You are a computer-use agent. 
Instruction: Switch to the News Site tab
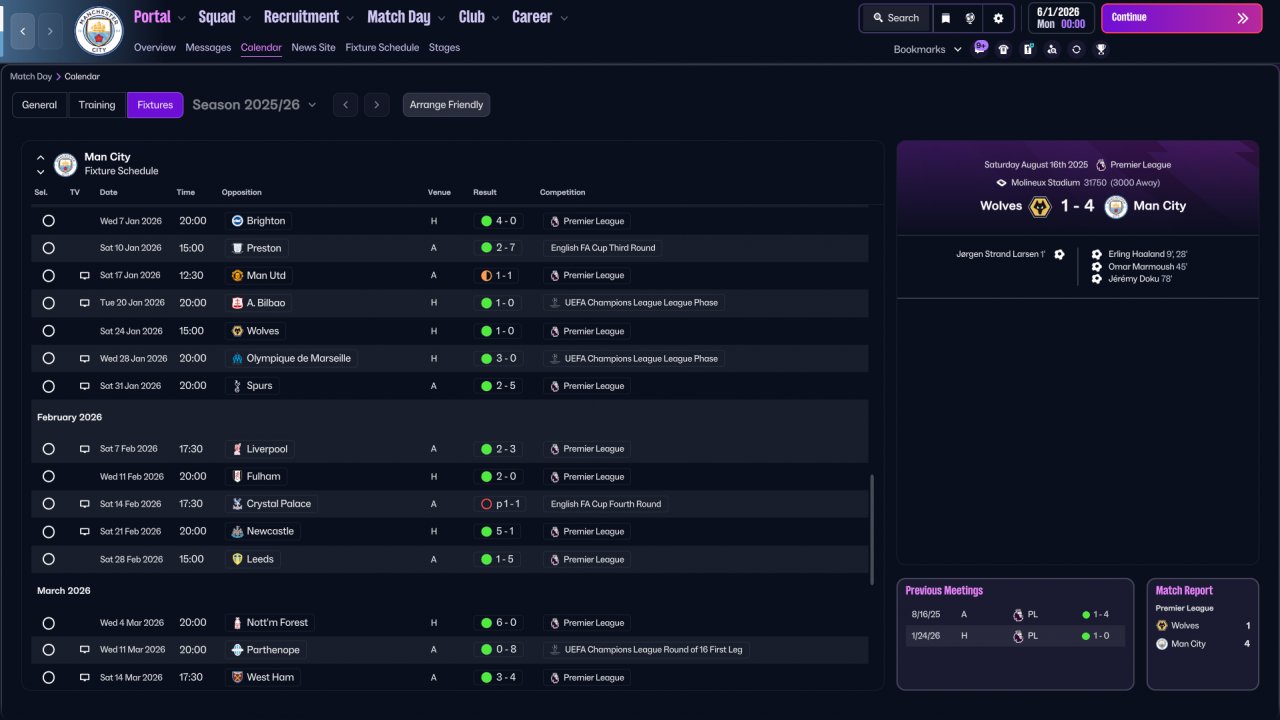314,47
